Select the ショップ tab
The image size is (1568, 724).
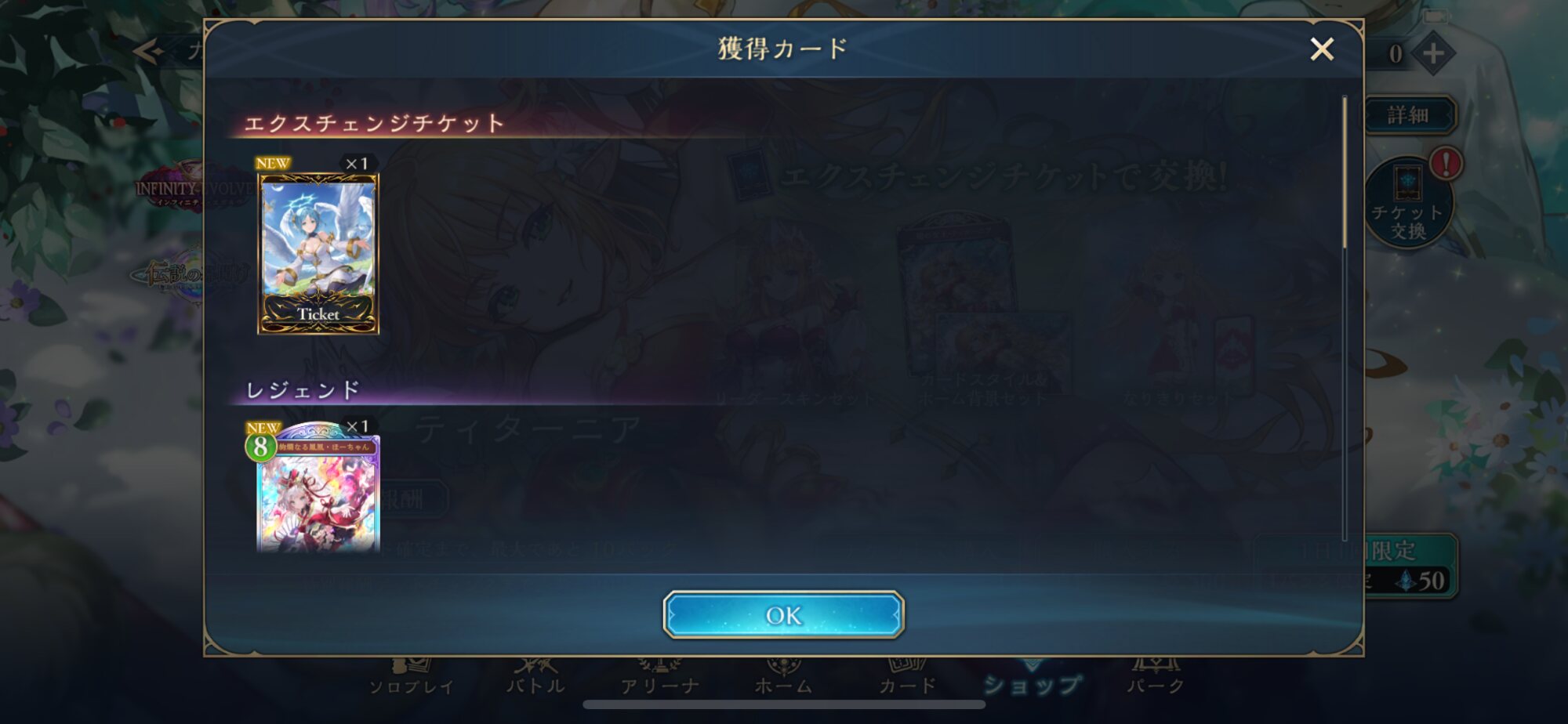[x=1033, y=679]
